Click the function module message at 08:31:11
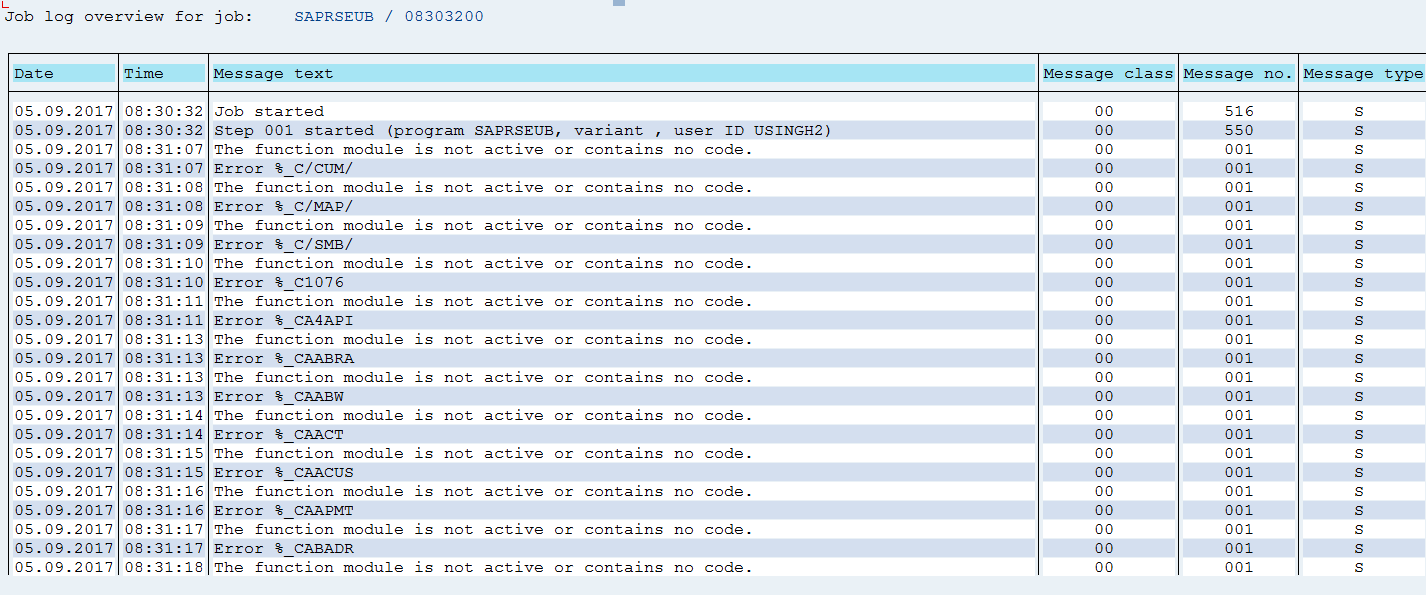Screen dimensions: 1426x595 pos(483,301)
